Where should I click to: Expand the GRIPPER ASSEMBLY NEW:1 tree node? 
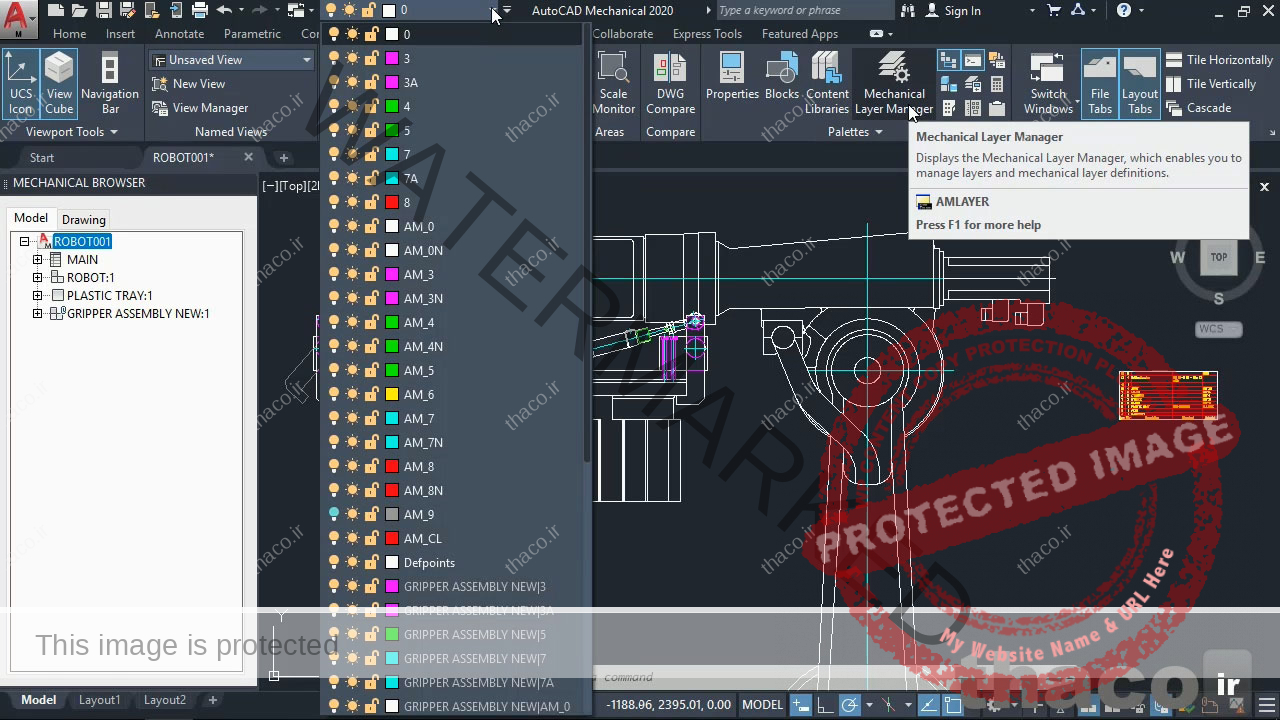pos(38,314)
